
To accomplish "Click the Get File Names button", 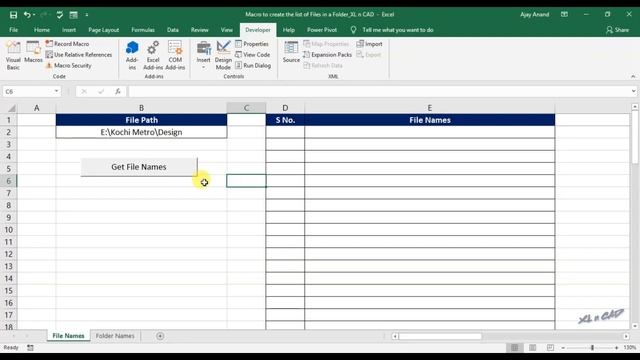I will pyautogui.click(x=139, y=167).
